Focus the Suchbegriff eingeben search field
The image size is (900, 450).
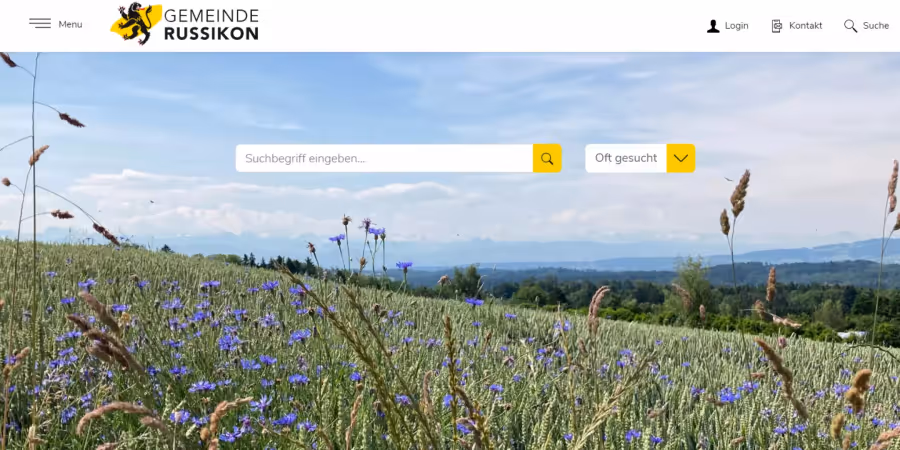(384, 158)
